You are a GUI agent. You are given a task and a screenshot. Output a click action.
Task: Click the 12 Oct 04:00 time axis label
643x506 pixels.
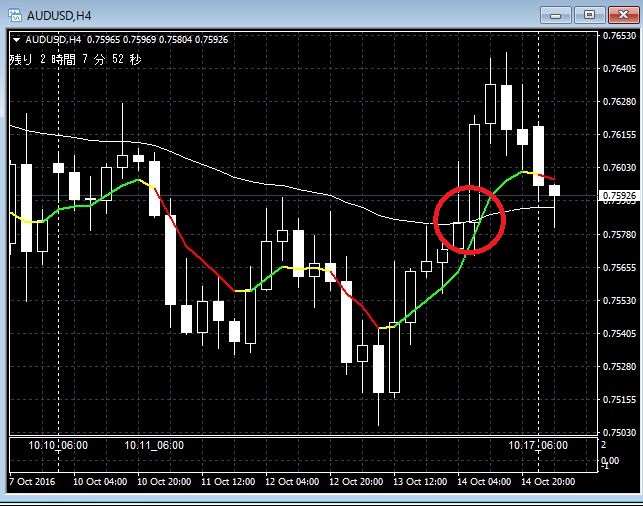[x=292, y=481]
